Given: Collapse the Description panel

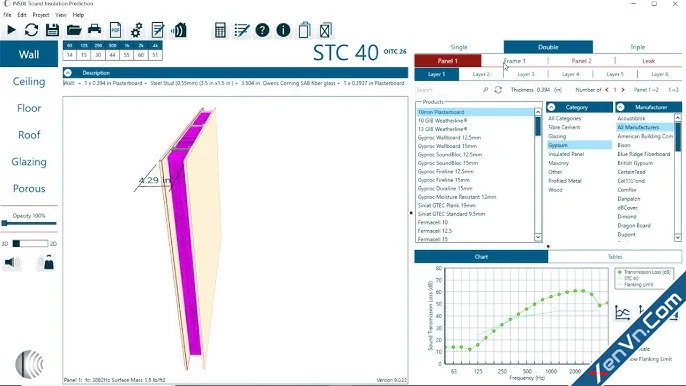Looking at the screenshot, I should click(x=68, y=73).
